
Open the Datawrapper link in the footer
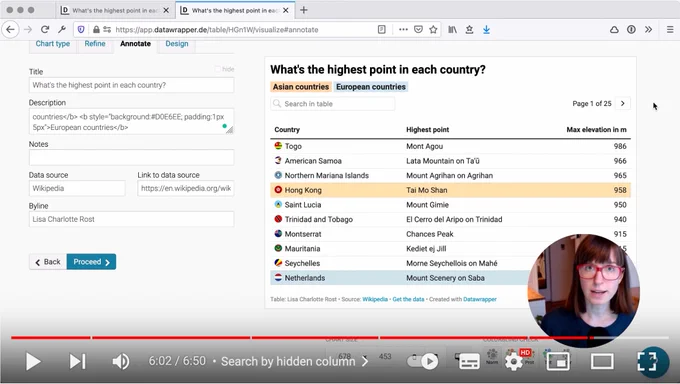[x=480, y=299]
